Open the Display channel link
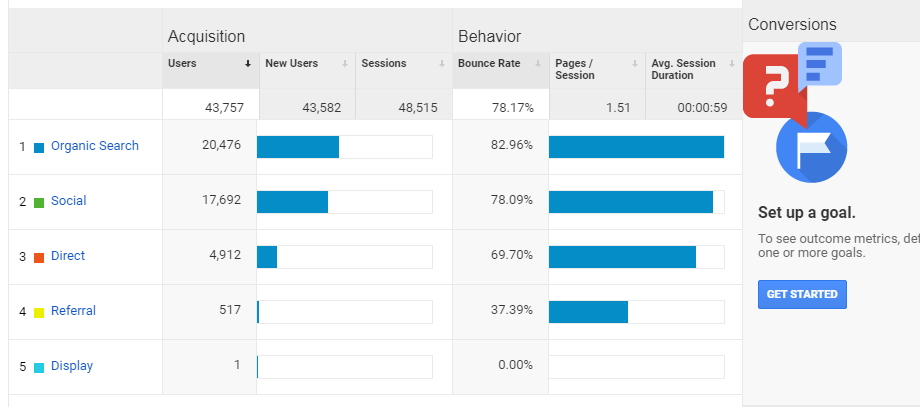Screen dimensions: 920x409 [x=72, y=366]
